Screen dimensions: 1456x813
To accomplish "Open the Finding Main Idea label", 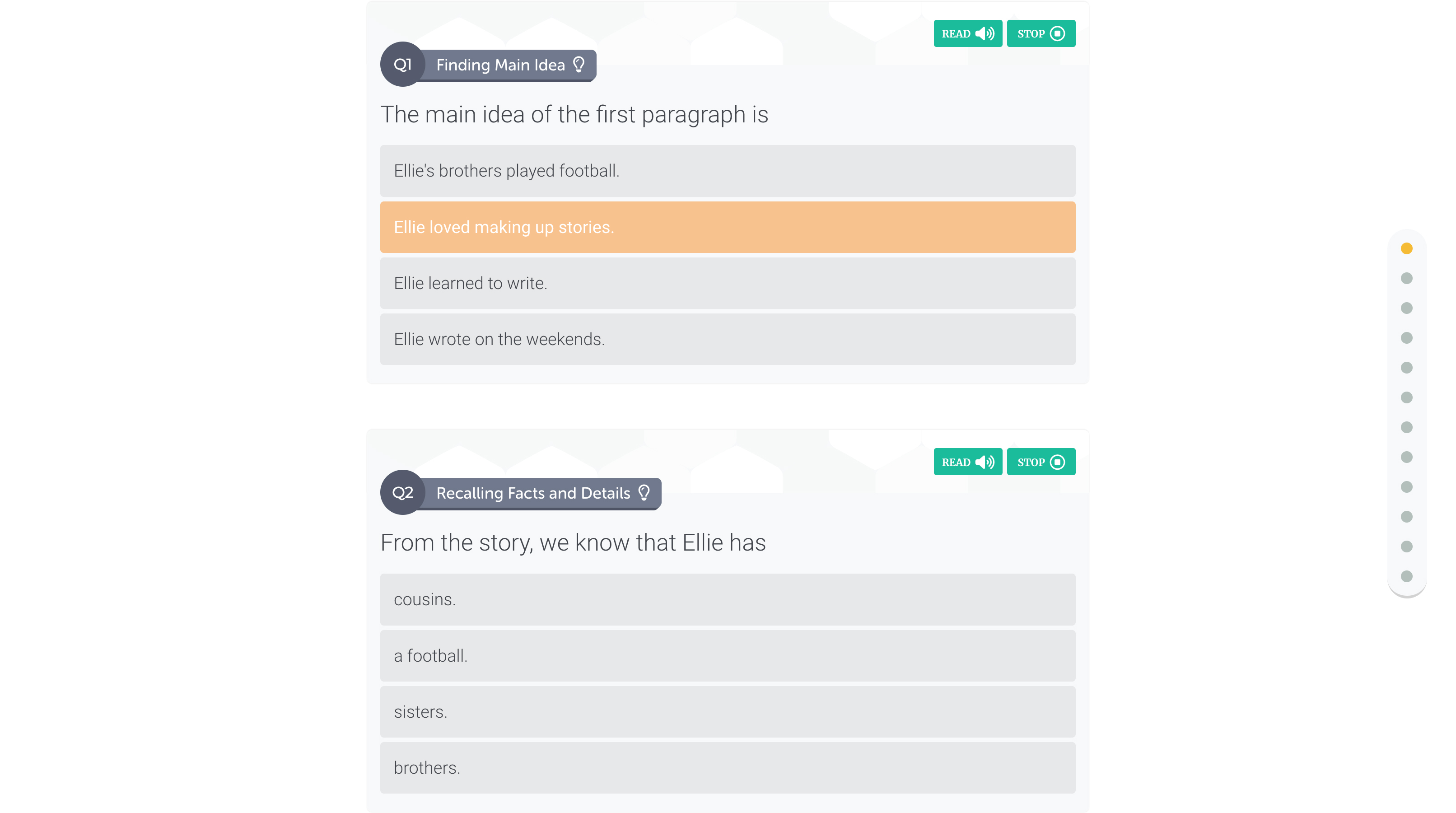I will [x=500, y=65].
